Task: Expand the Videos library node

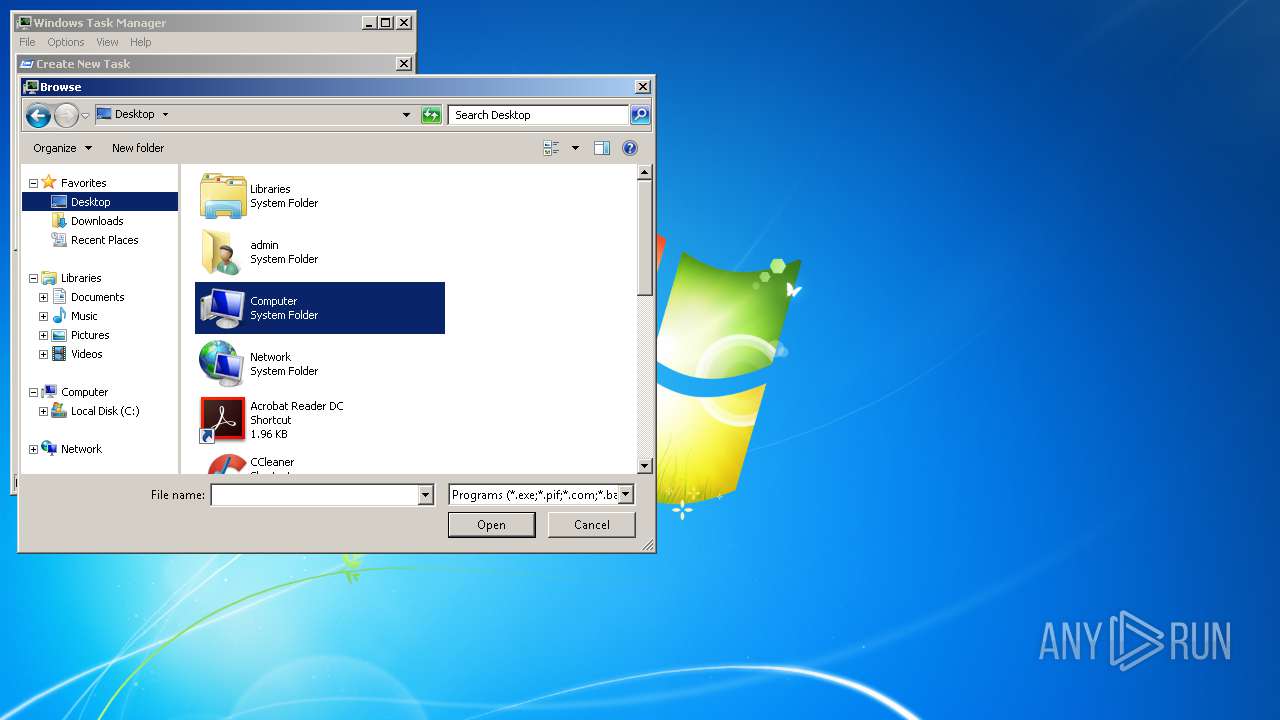Action: click(43, 354)
